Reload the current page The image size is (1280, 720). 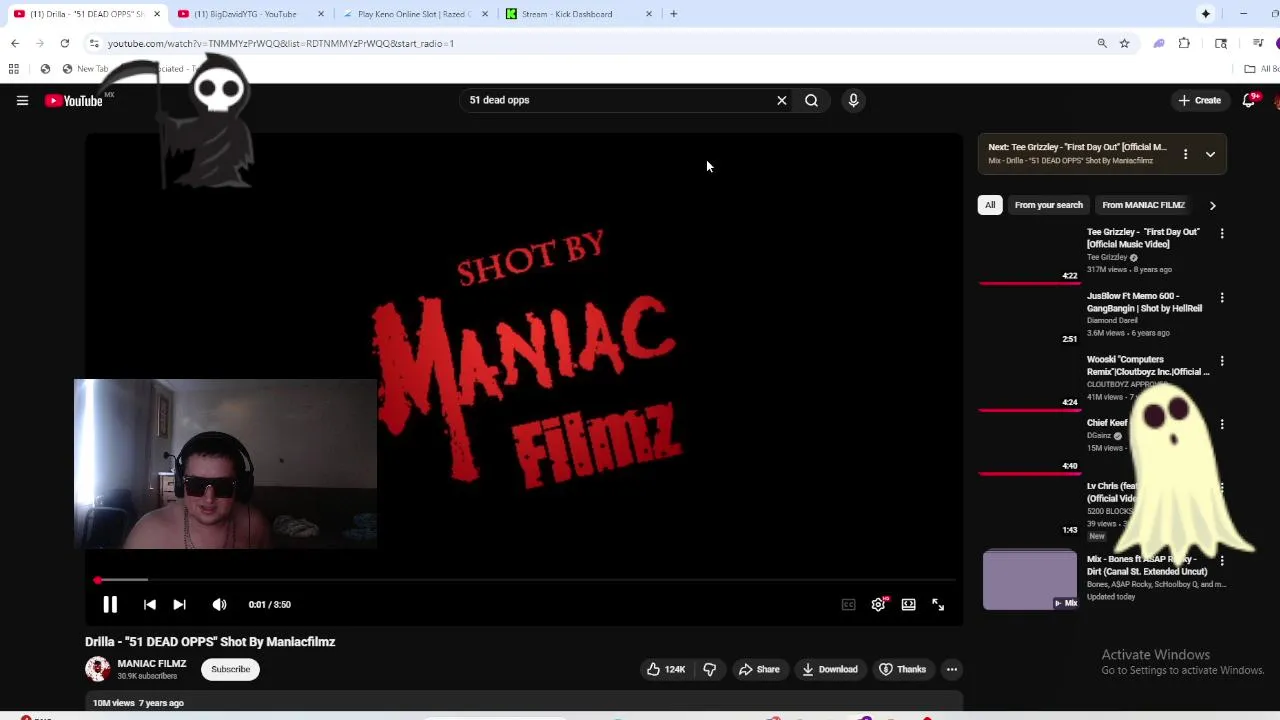tap(65, 43)
